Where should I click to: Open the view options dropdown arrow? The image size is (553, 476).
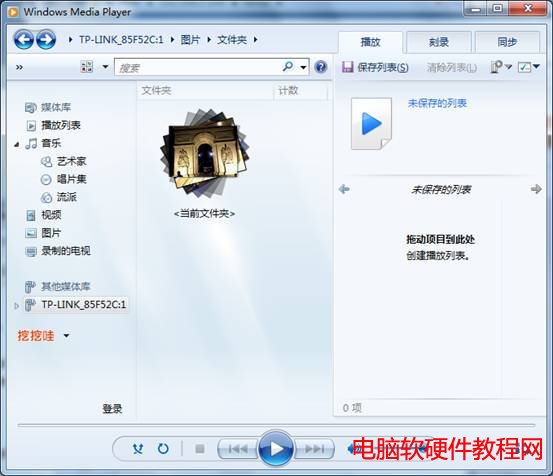click(105, 67)
